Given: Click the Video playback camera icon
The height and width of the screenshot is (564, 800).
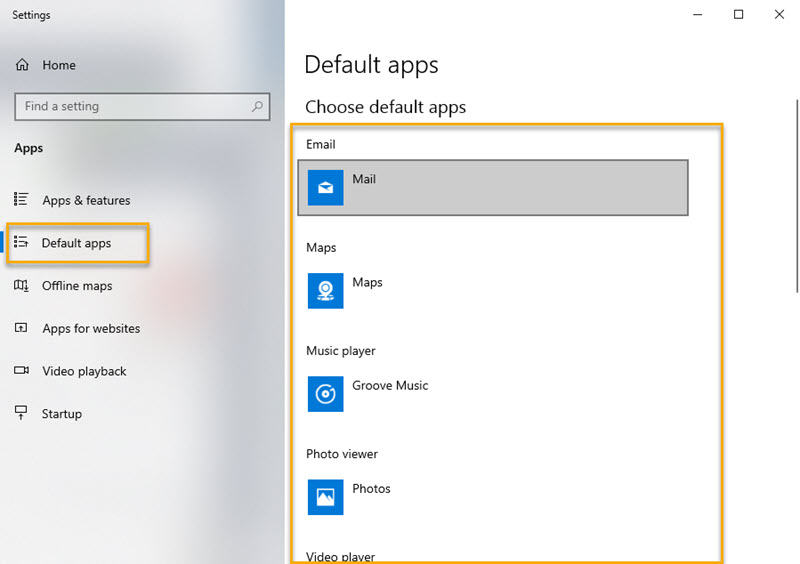Looking at the screenshot, I should pyautogui.click(x=21, y=370).
